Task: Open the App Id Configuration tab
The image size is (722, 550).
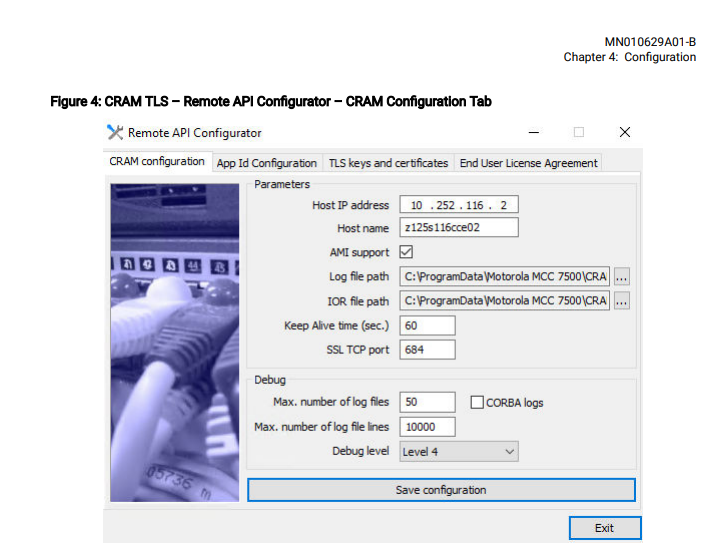Action: click(x=267, y=163)
